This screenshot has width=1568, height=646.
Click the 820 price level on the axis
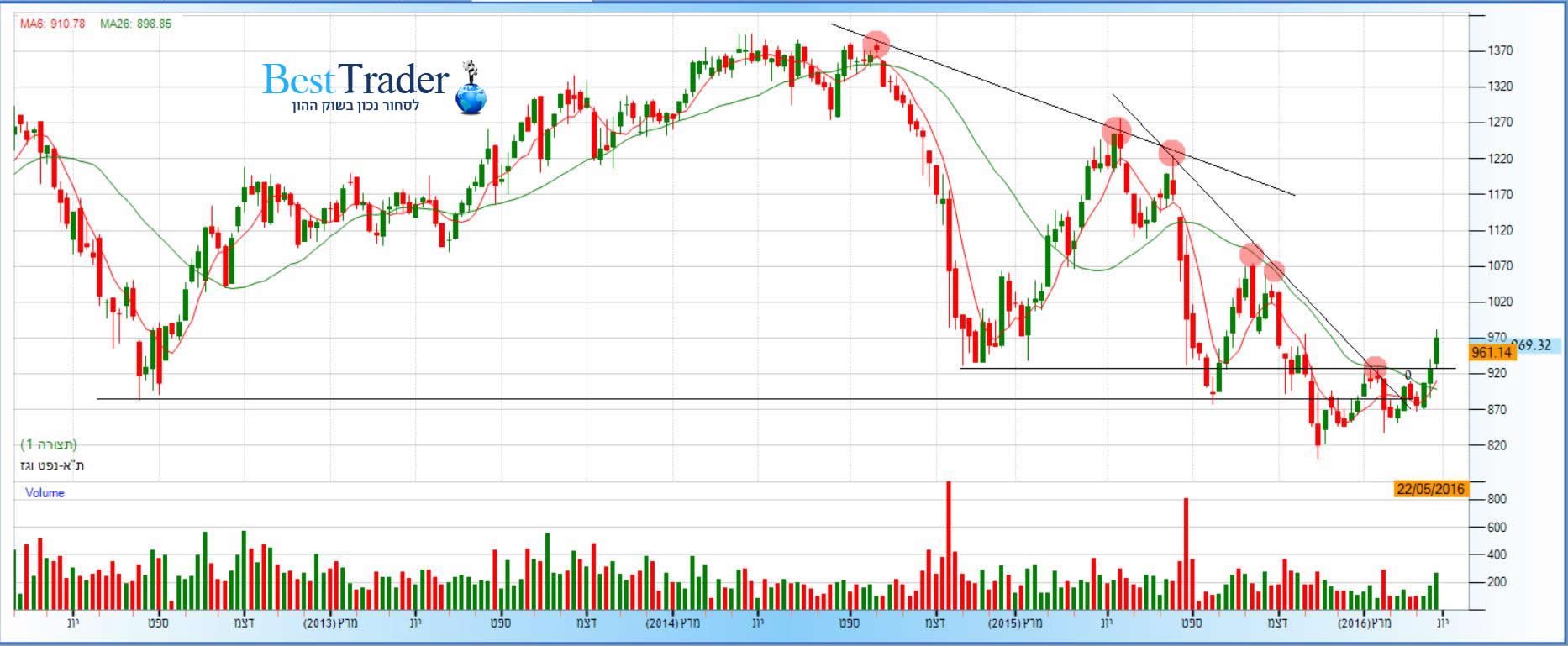(x=1498, y=446)
